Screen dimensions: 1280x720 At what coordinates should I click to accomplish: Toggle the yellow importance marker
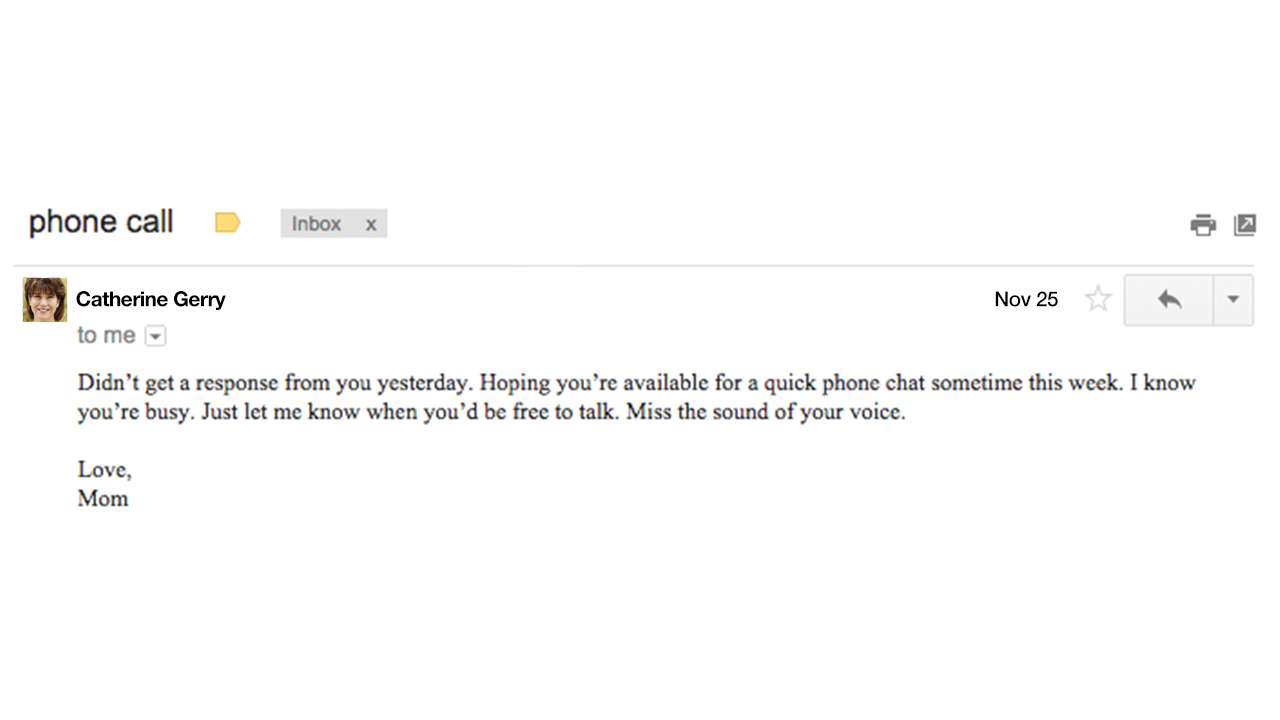[x=228, y=223]
